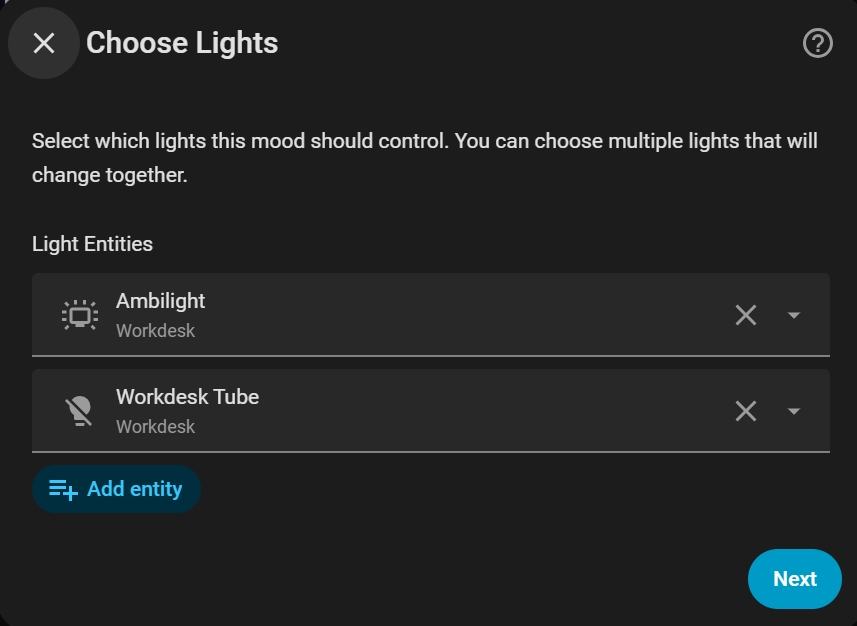Click the Add entity button label

134,489
